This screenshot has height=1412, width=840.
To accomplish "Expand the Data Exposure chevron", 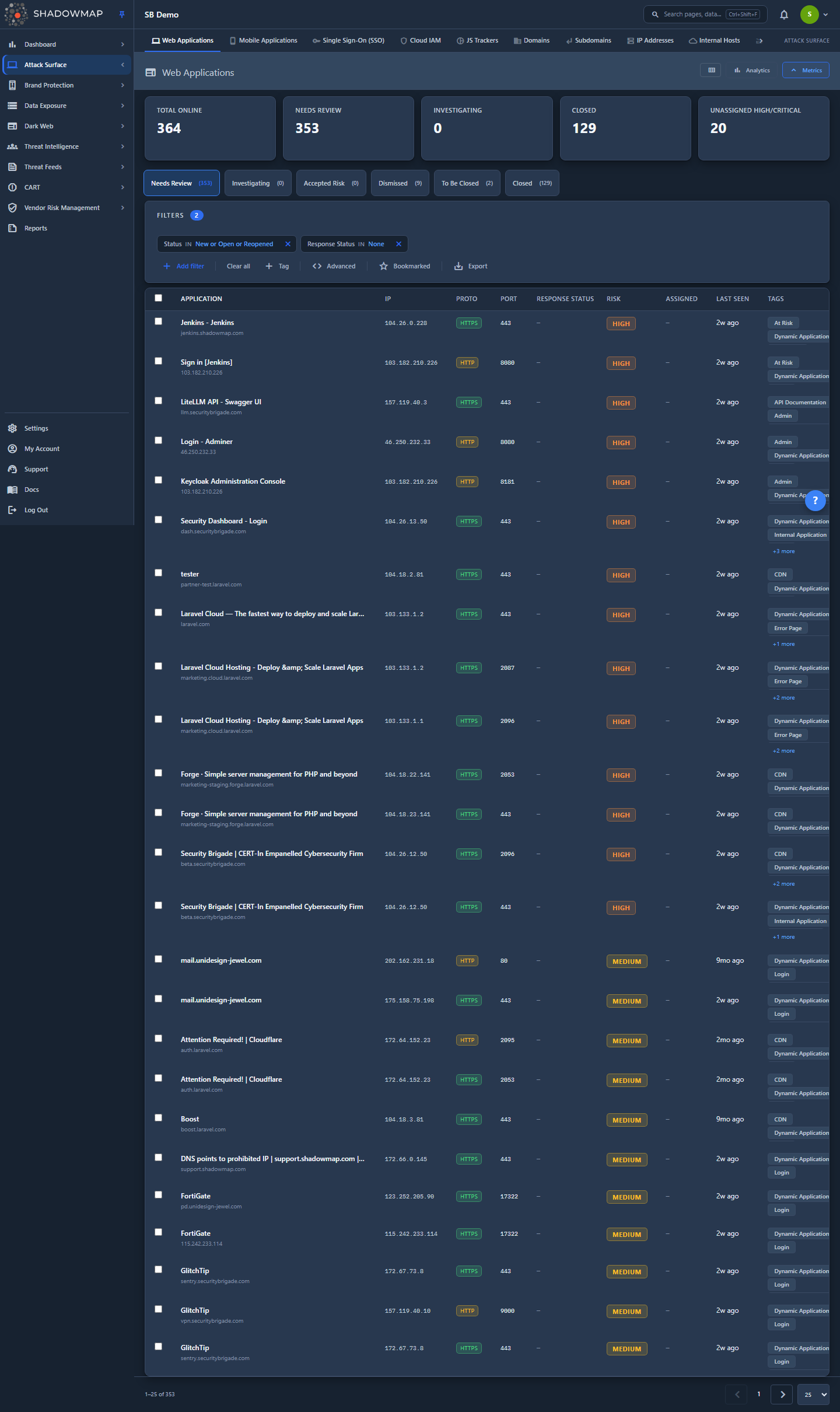I will click(x=123, y=106).
